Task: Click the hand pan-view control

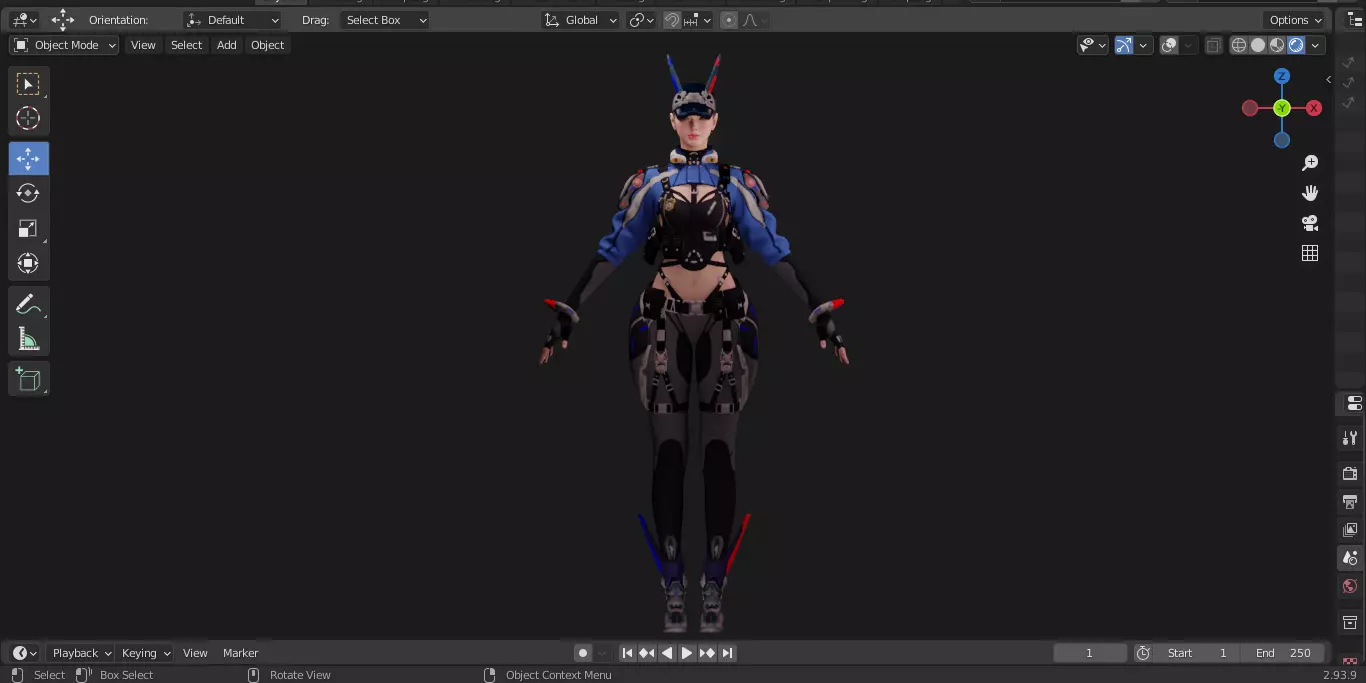Action: [x=1310, y=193]
